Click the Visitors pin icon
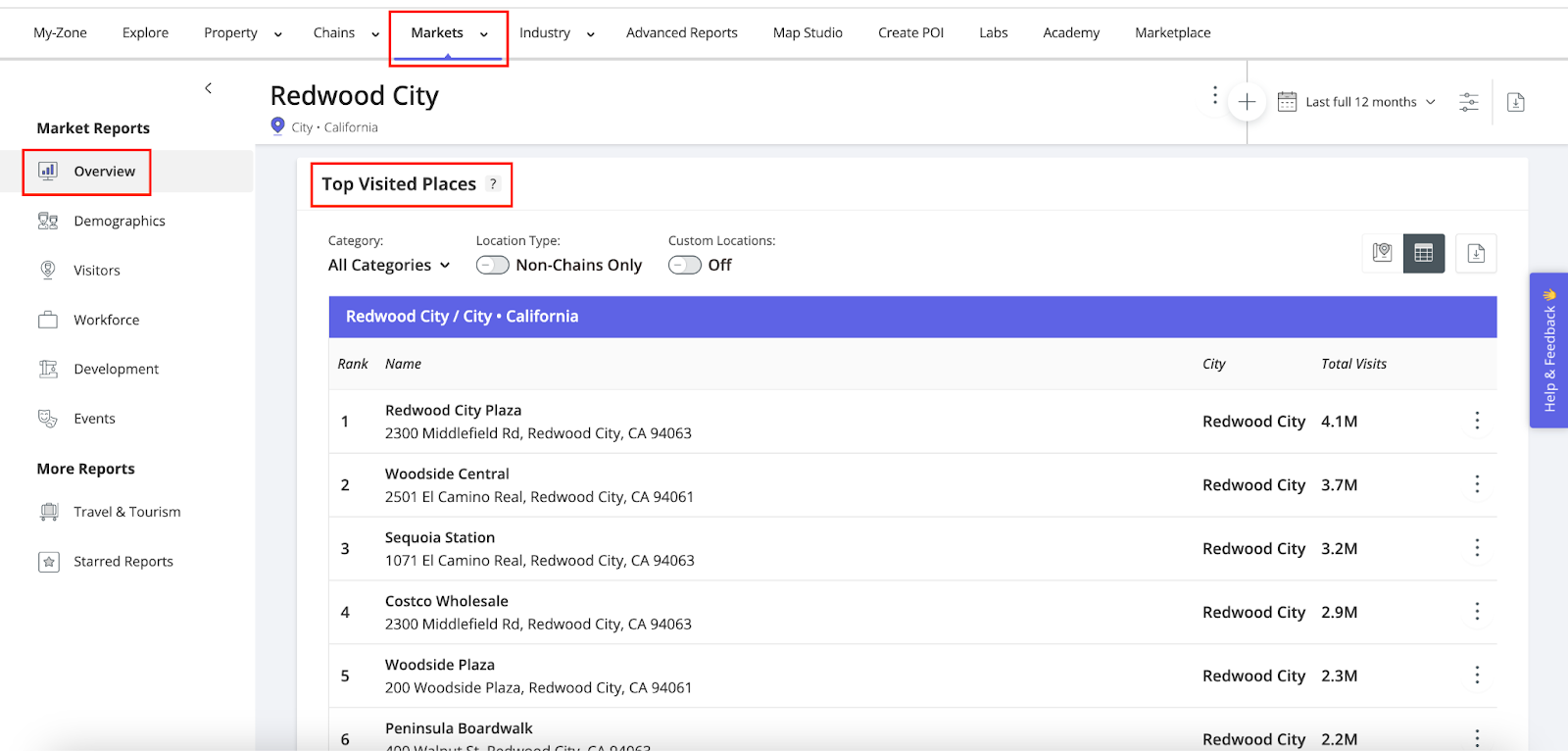Image resolution: width=1568 pixels, height=751 pixels. coord(48,270)
